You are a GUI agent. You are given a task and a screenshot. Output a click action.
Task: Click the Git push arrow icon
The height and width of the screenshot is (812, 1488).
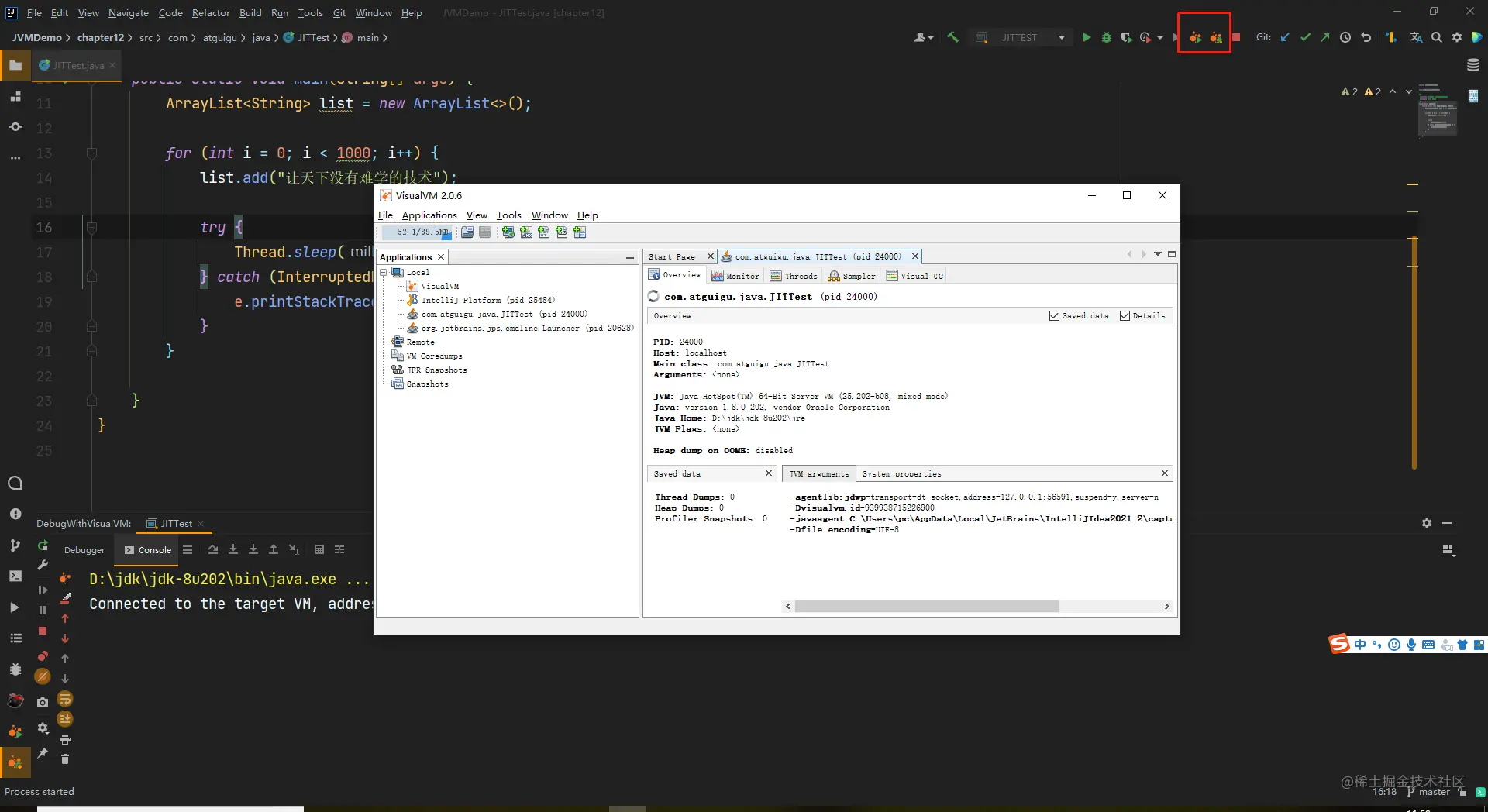pos(1325,37)
